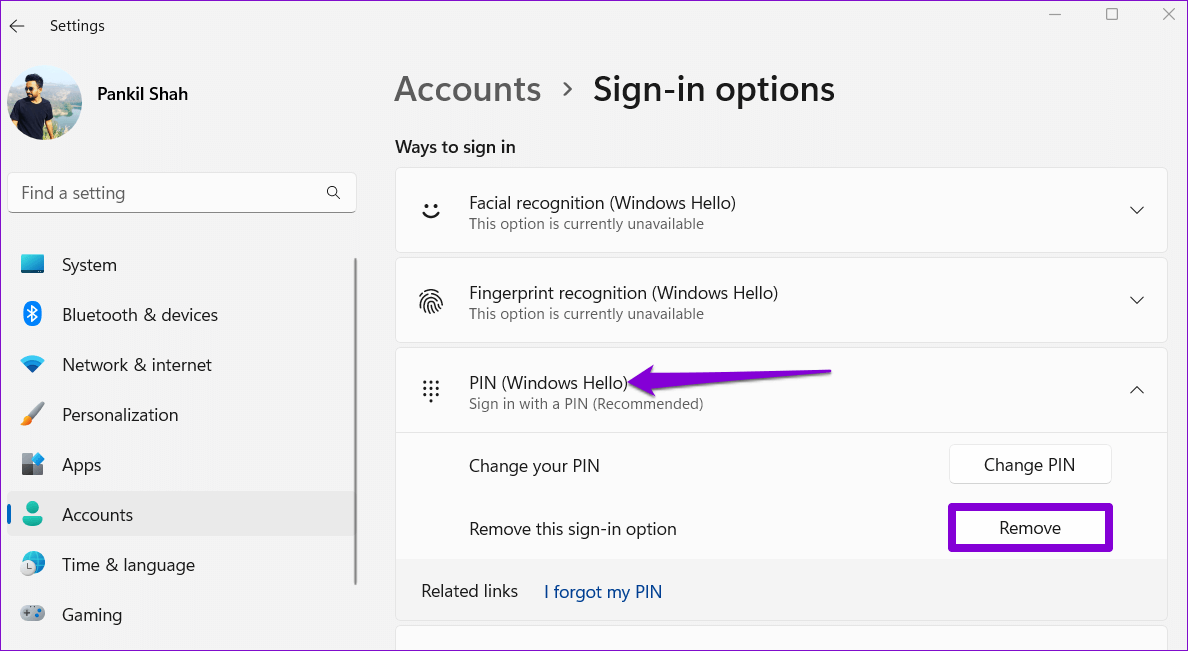Click the Facial recognition (Windows Hello) label
Screen dimensions: 1188x651
point(602,203)
